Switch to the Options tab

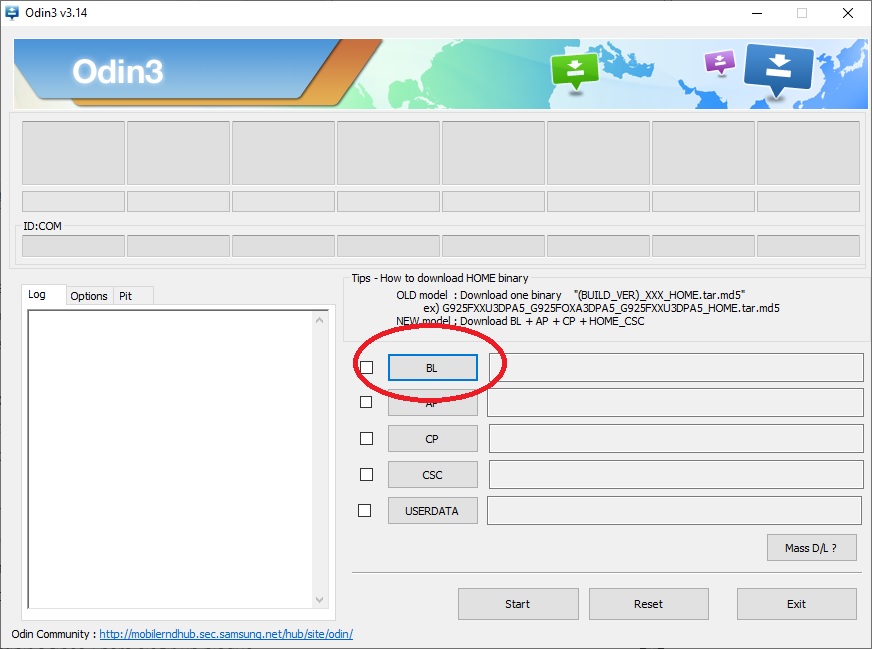tap(89, 296)
